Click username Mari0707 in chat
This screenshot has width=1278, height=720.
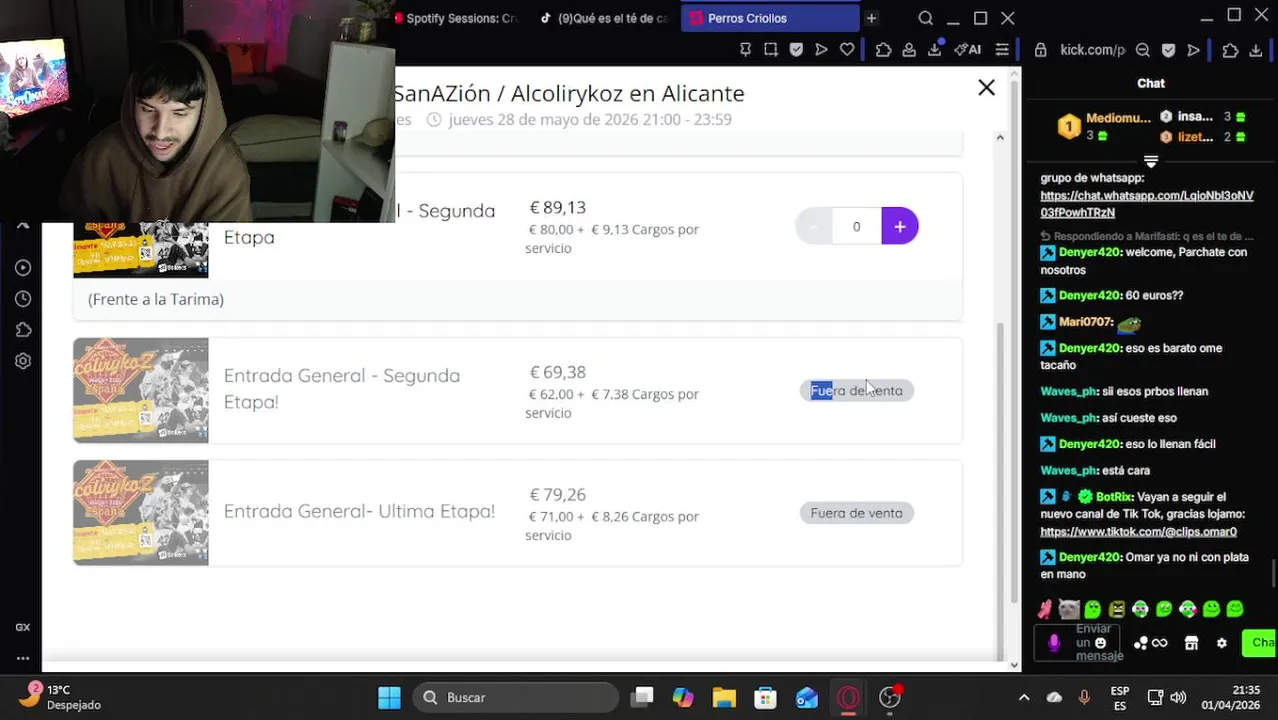tap(1085, 322)
